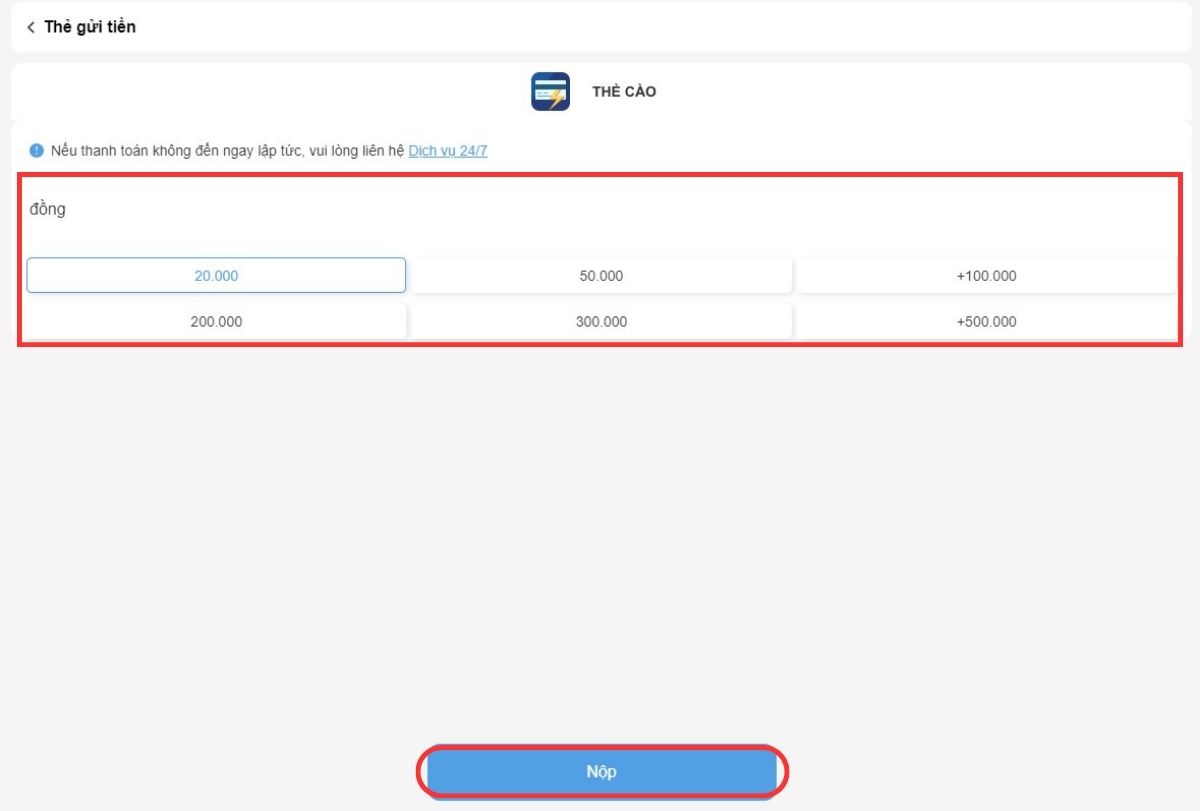Pick the +100.000 amount option
The height and width of the screenshot is (811, 1200).
pos(986,275)
